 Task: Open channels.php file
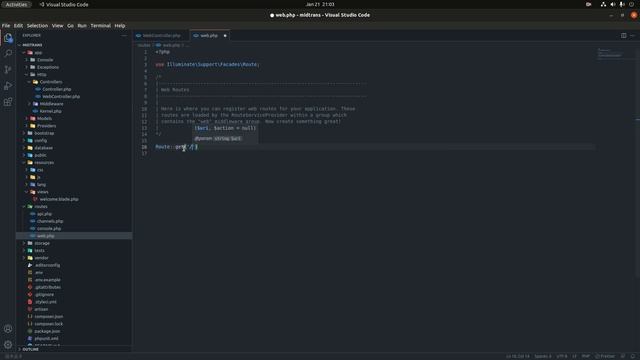(x=50, y=221)
